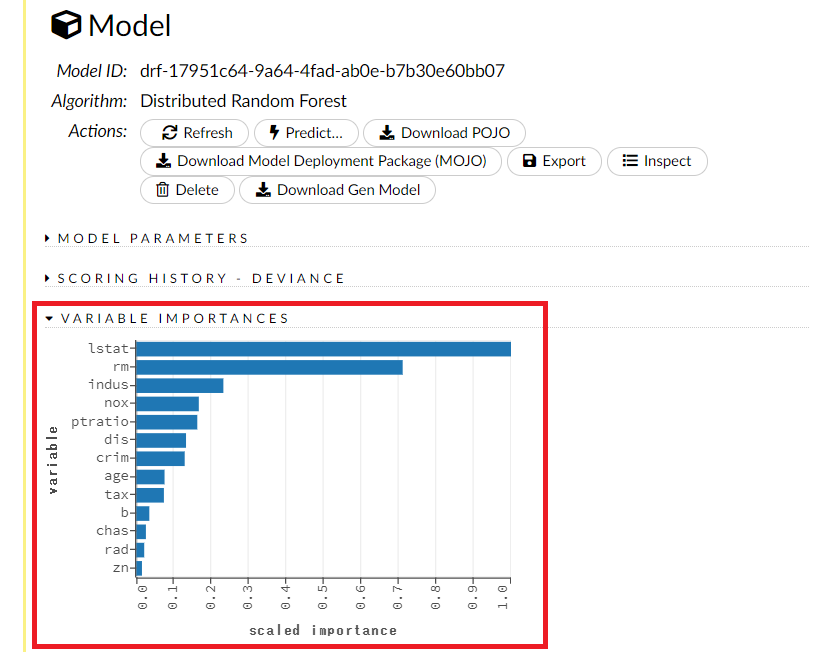The height and width of the screenshot is (652, 831).
Task: Click the Refresh circular arrows icon
Action: click(169, 133)
